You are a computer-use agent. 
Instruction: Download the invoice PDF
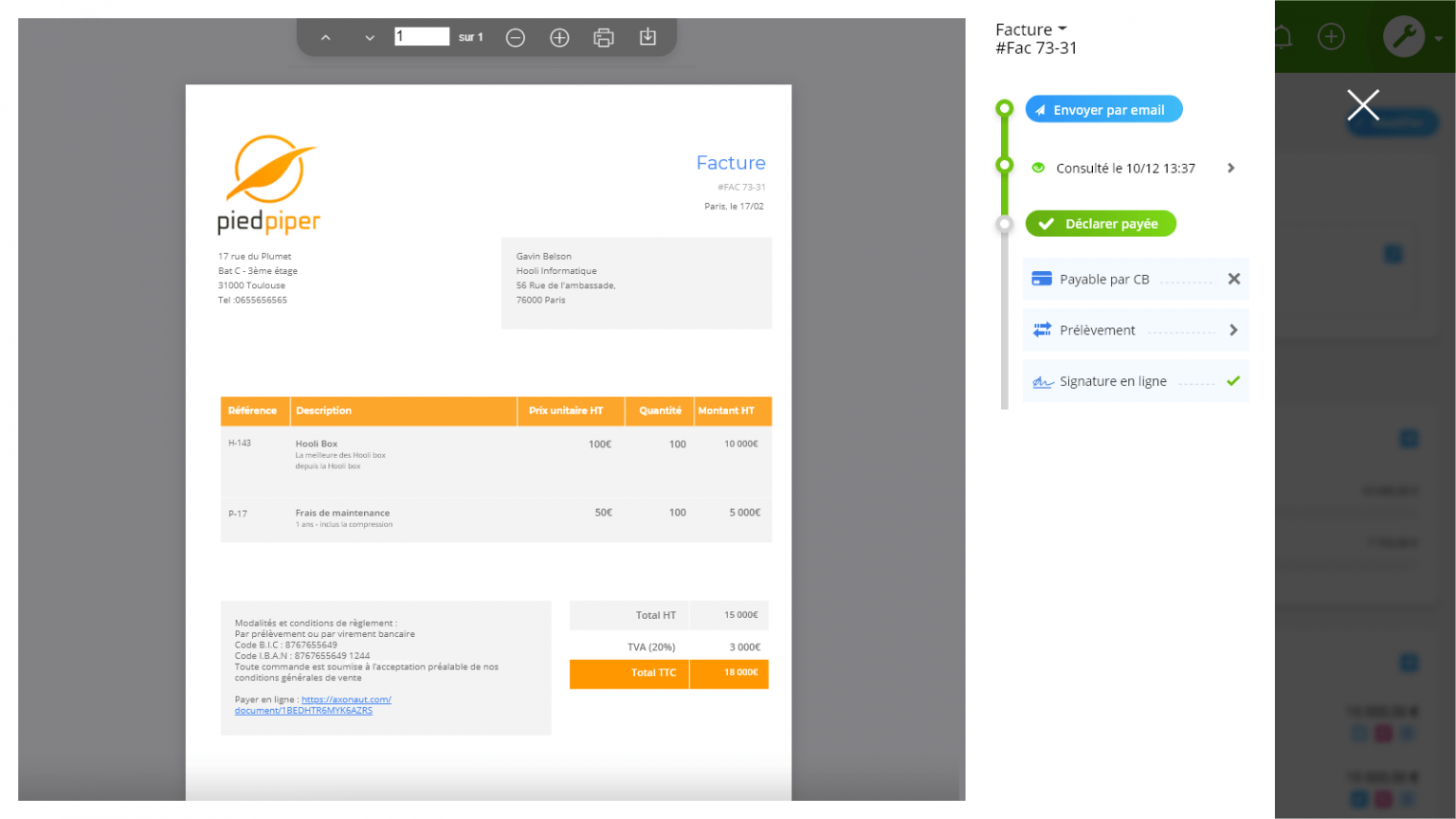tap(647, 37)
